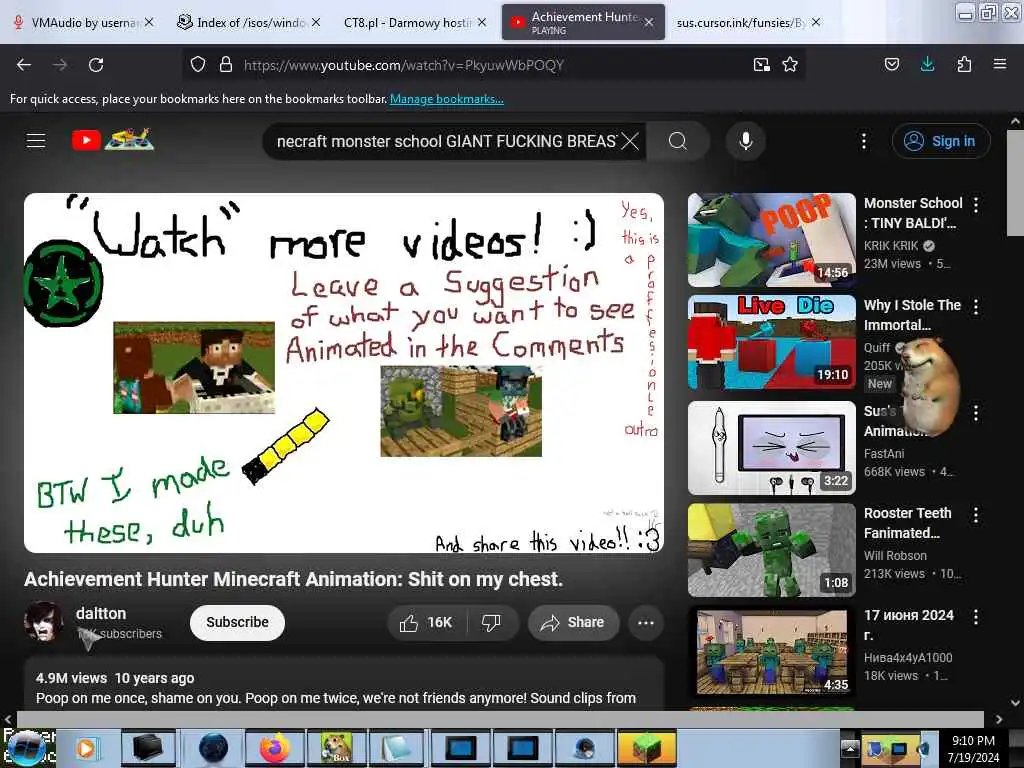The image size is (1024, 768).
Task: Open the Minecraft grass block taskbar icon
Action: [x=647, y=748]
